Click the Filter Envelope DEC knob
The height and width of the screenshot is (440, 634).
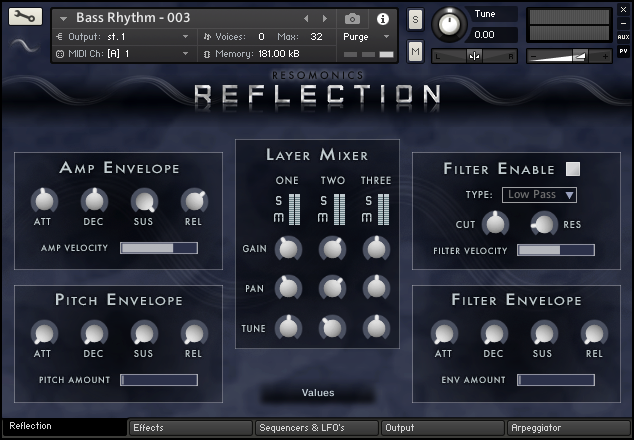click(494, 334)
